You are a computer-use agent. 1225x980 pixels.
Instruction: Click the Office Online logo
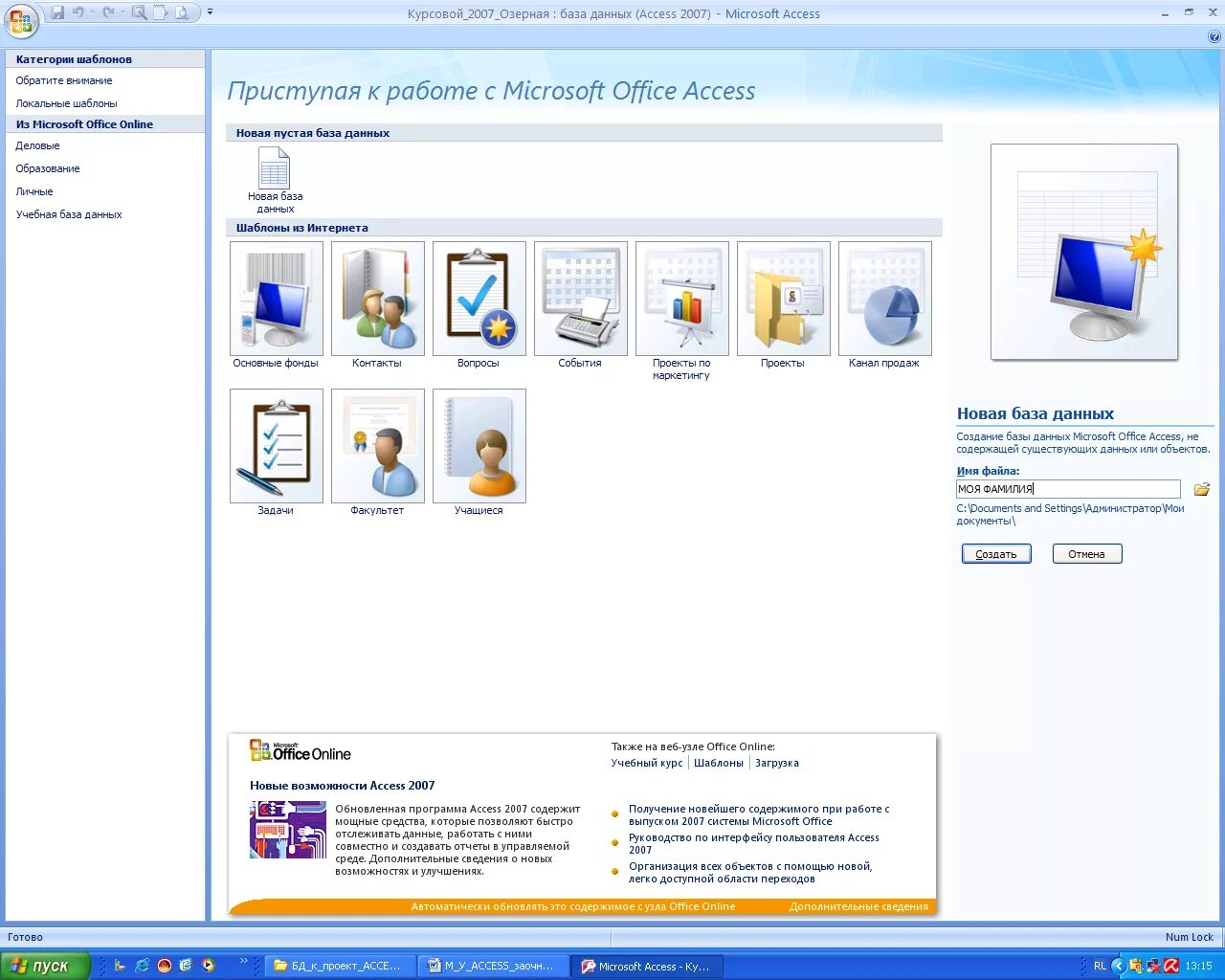click(x=301, y=751)
